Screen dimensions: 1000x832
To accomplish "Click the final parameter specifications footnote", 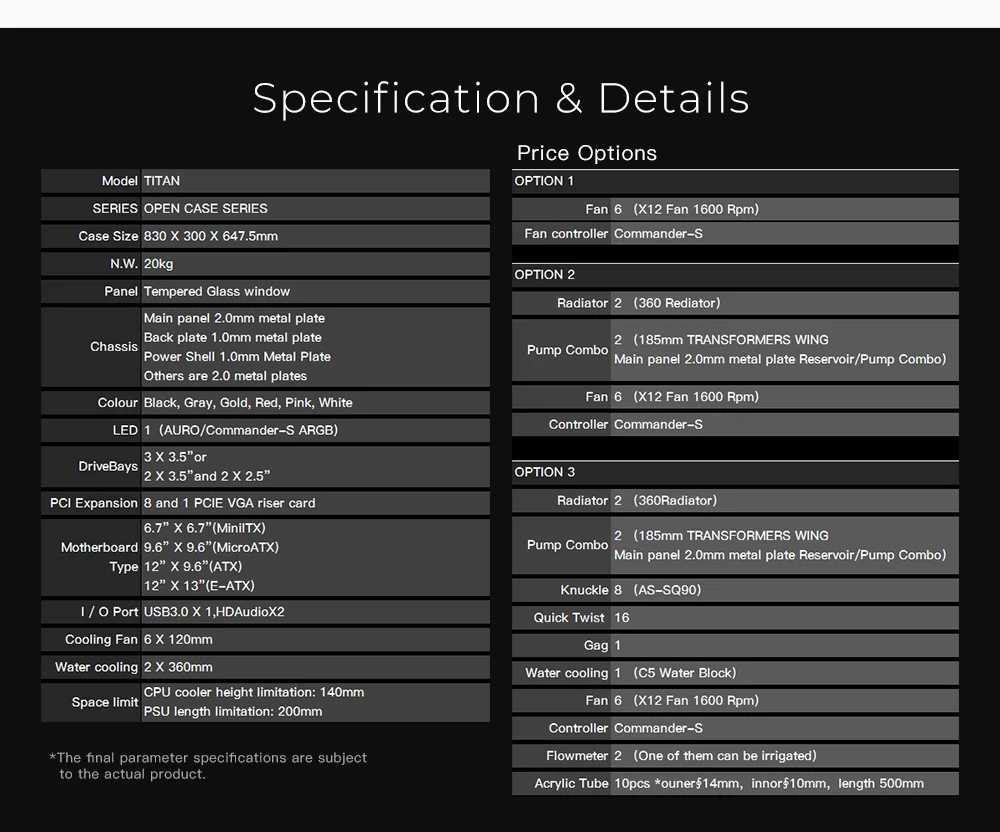I will [x=208, y=766].
